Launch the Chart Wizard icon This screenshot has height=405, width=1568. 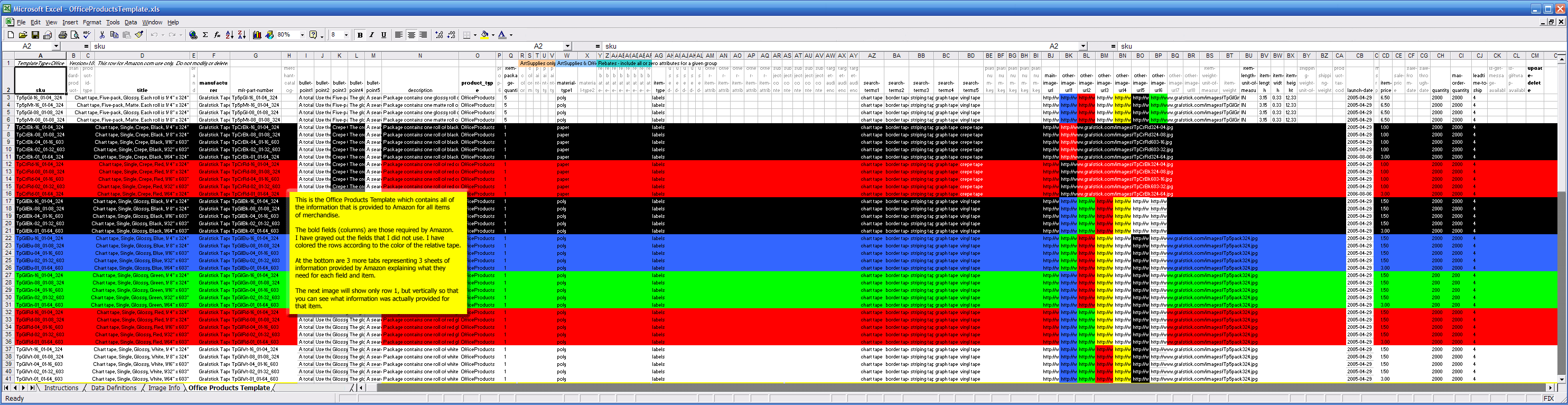(257, 35)
